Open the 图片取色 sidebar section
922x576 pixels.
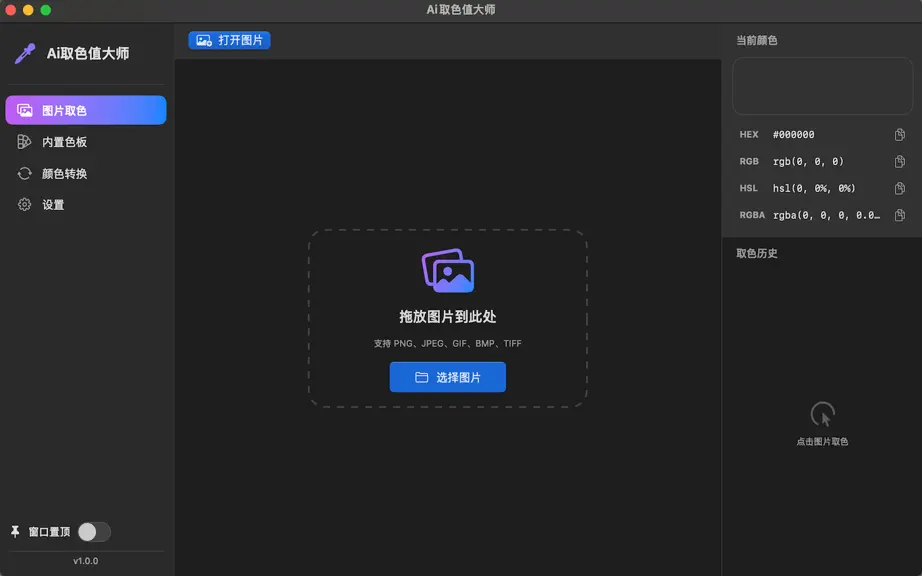click(x=86, y=110)
